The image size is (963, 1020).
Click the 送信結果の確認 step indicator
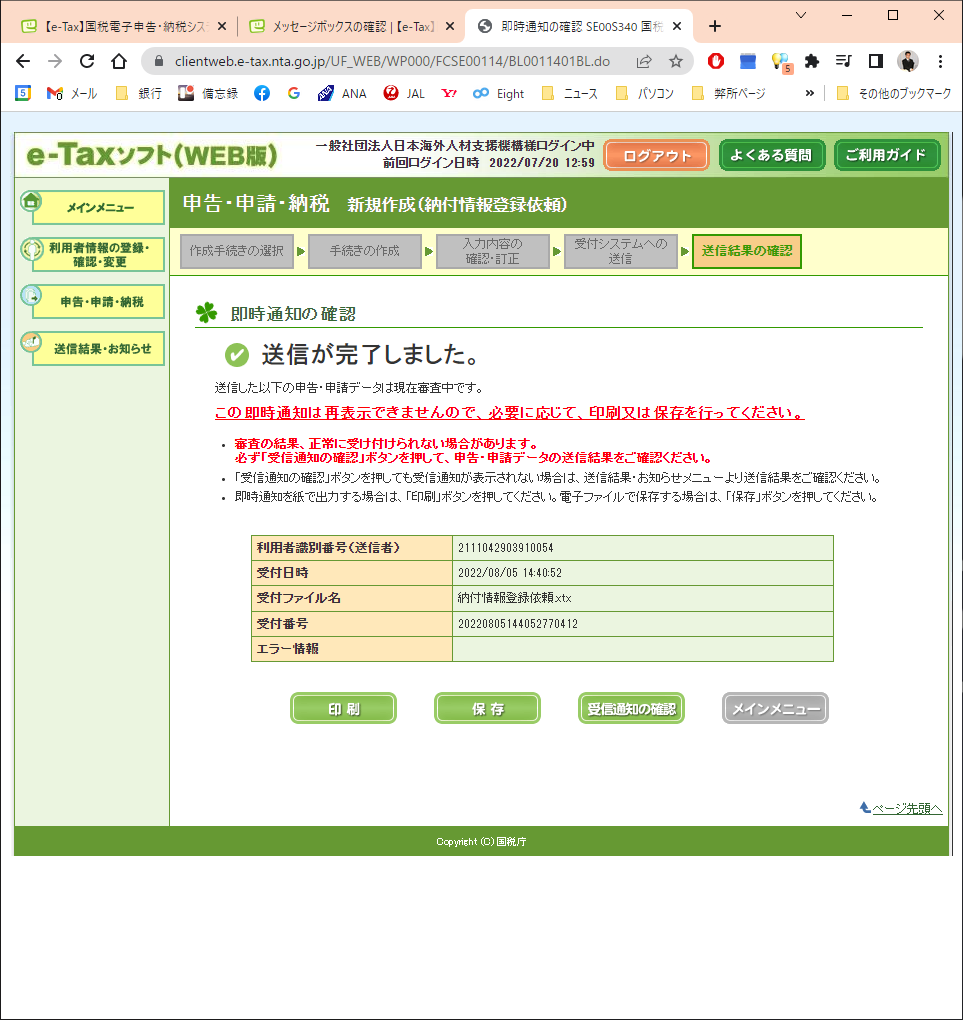(747, 251)
